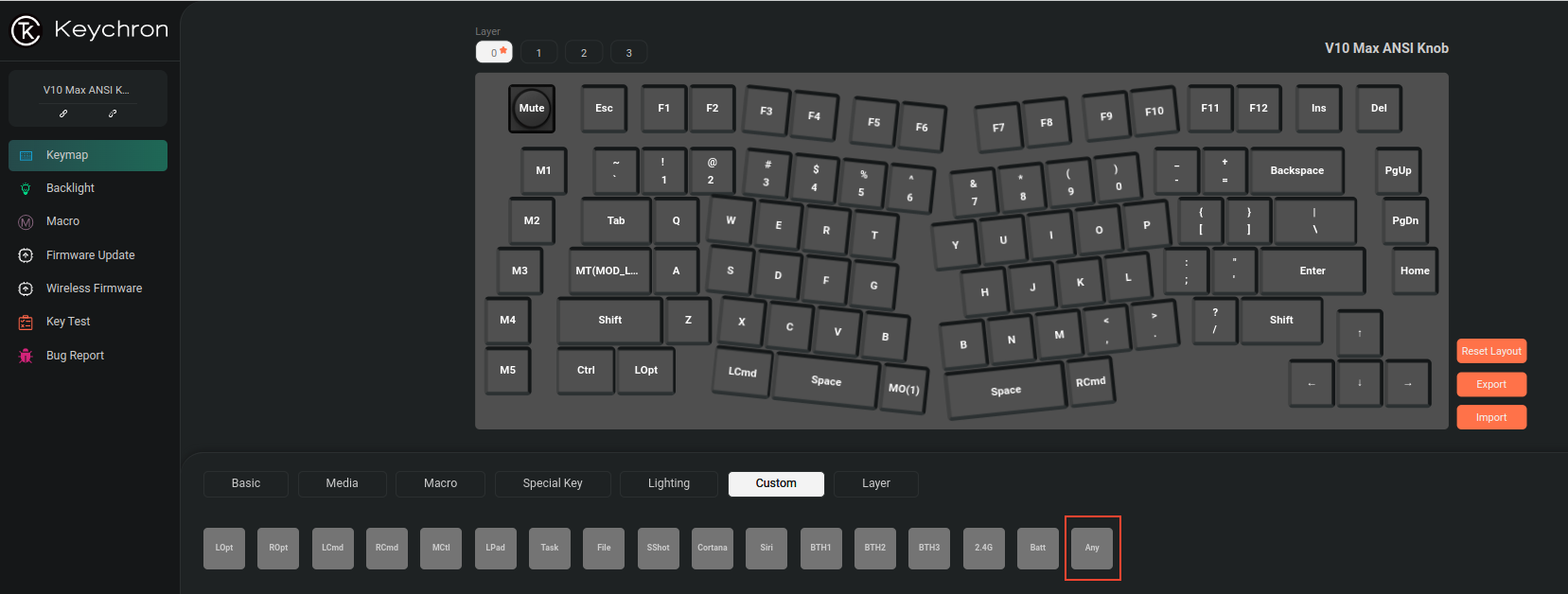Select the Esc key on keyboard
The height and width of the screenshot is (594, 1568).
[x=604, y=108]
